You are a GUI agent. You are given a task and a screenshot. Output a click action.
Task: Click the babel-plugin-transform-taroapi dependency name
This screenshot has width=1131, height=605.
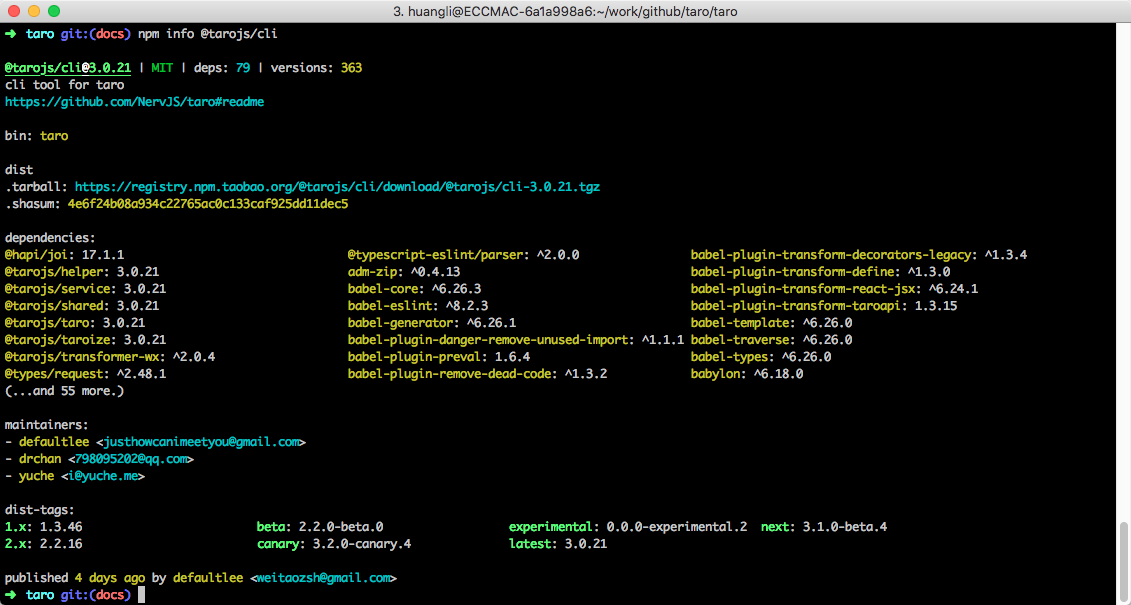coord(796,306)
